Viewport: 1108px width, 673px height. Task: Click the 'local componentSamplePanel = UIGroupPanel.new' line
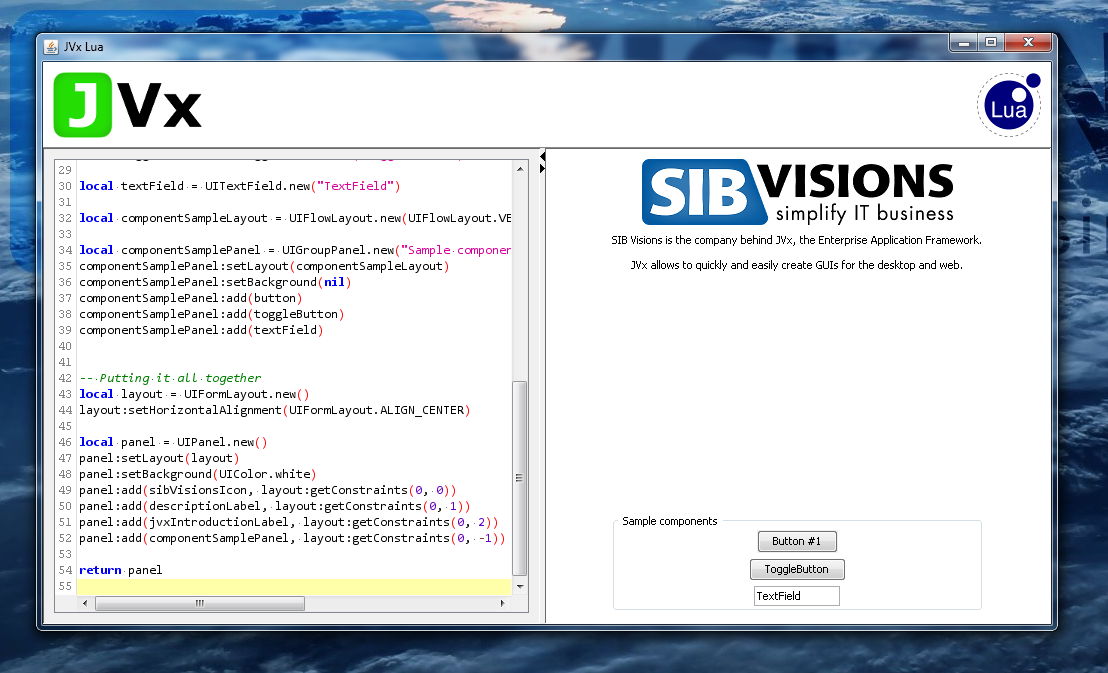pyautogui.click(x=295, y=250)
